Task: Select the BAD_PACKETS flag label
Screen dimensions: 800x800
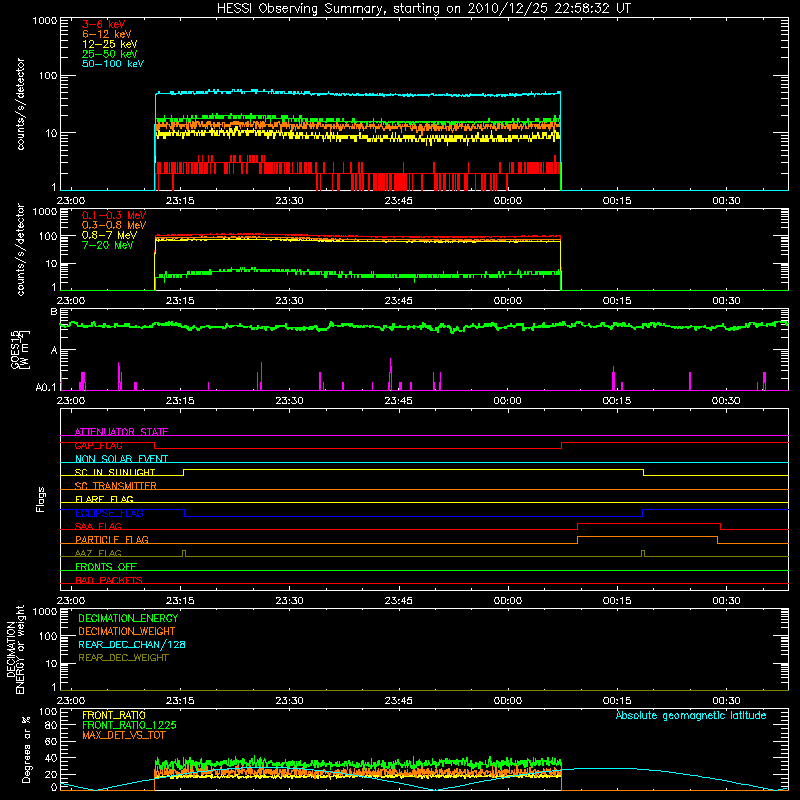Action: pos(109,580)
